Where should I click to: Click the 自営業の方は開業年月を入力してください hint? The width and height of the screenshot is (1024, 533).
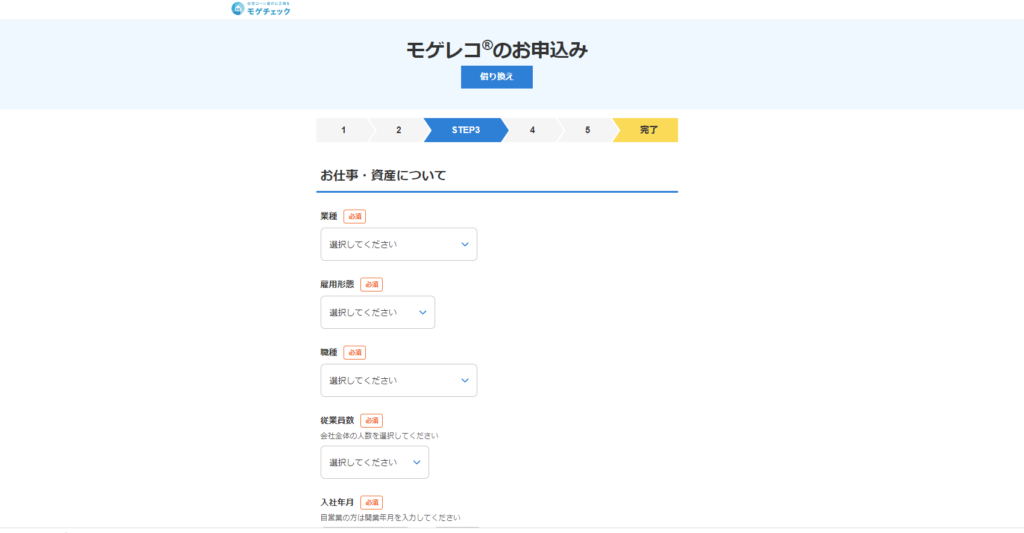point(390,517)
